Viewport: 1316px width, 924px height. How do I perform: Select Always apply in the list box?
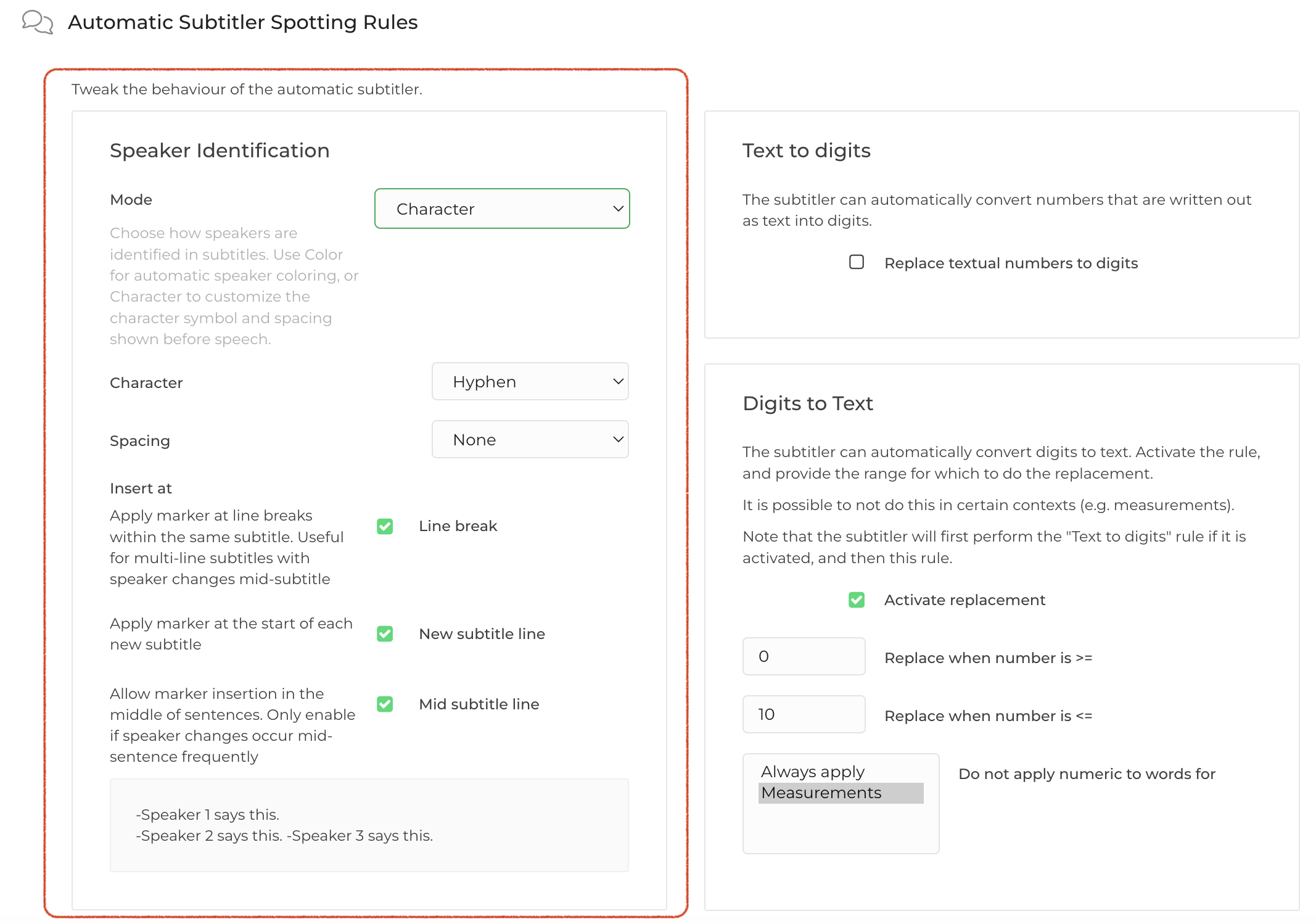812,772
